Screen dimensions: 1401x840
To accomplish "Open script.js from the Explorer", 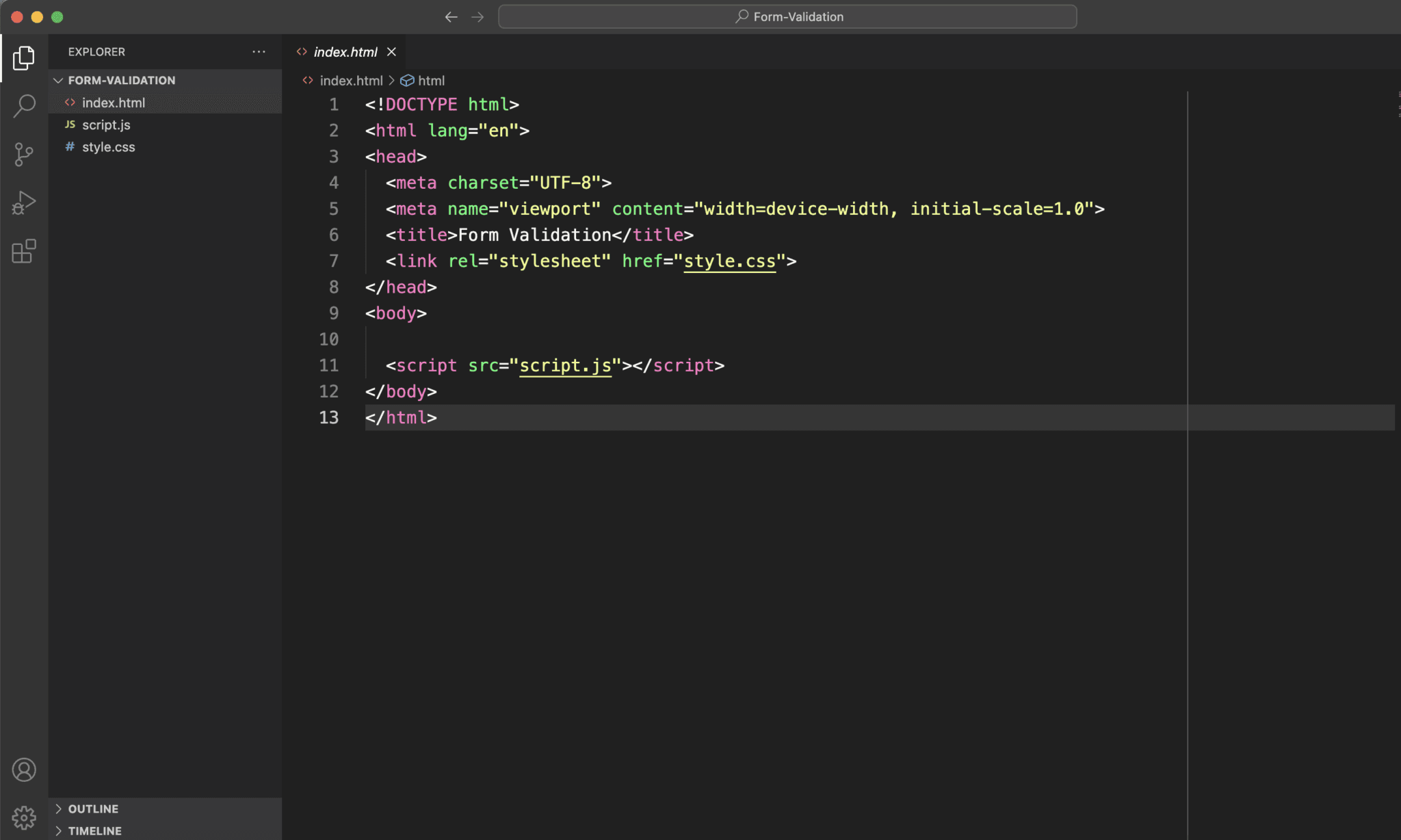I will coord(107,124).
